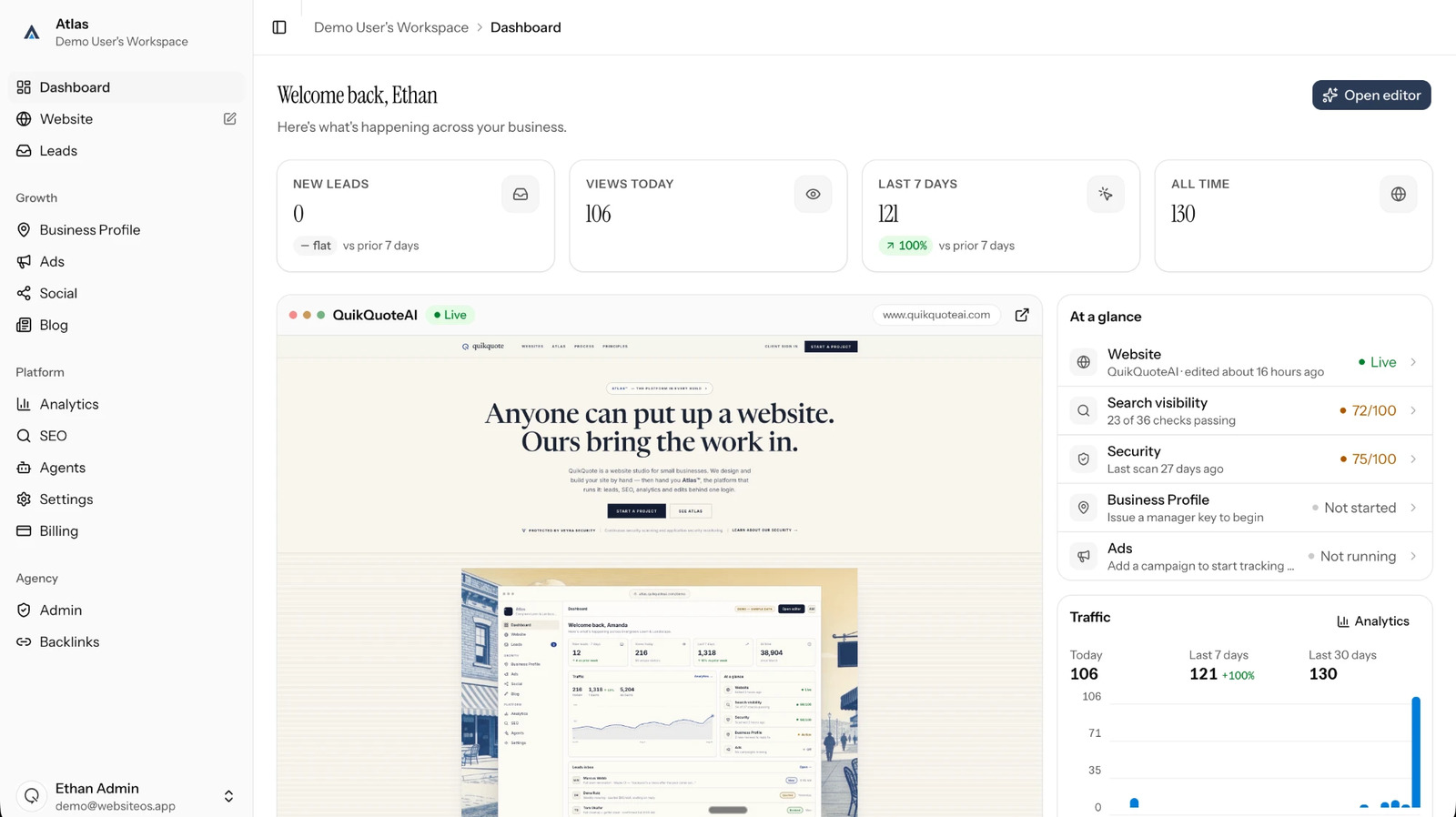
Task: Open the SEO sidebar item
Action: (x=126, y=436)
